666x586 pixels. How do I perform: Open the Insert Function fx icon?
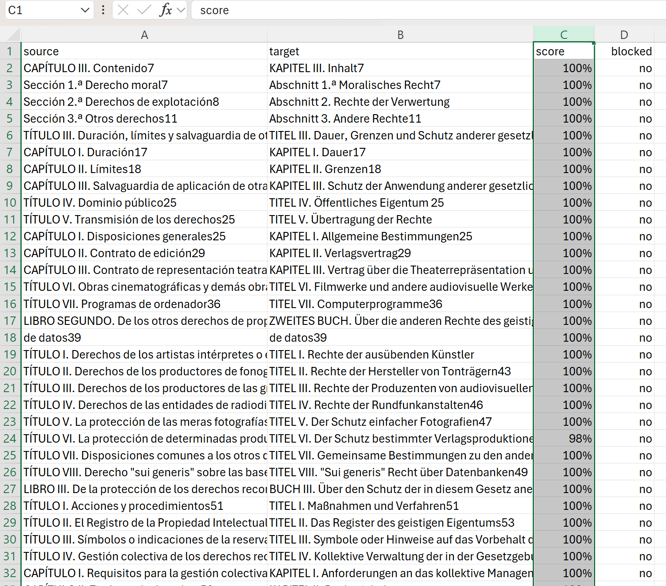166,10
